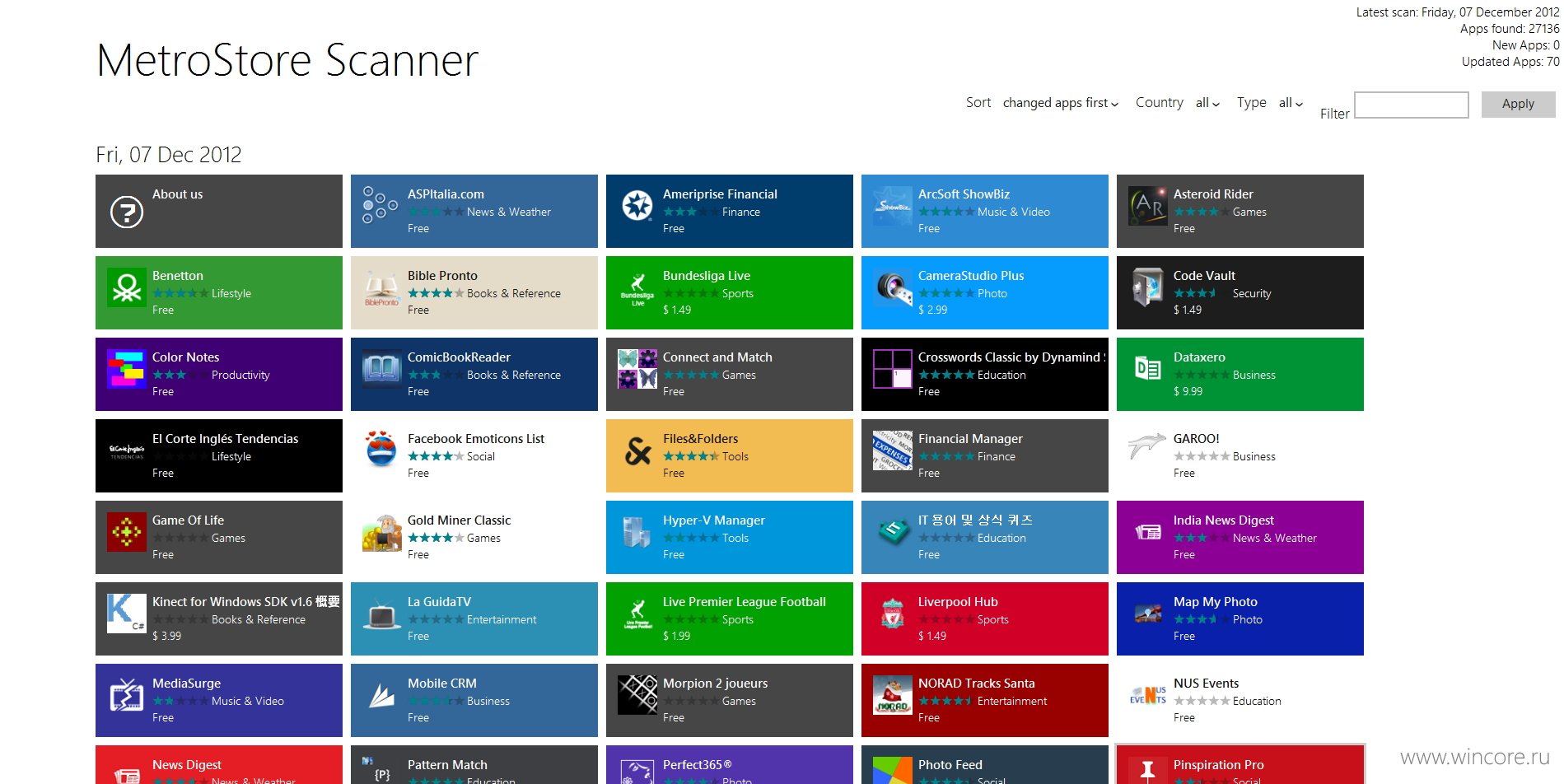This screenshot has height=784, width=1564.
Task: Click the MetroStore Scanner title heading
Action: (287, 60)
